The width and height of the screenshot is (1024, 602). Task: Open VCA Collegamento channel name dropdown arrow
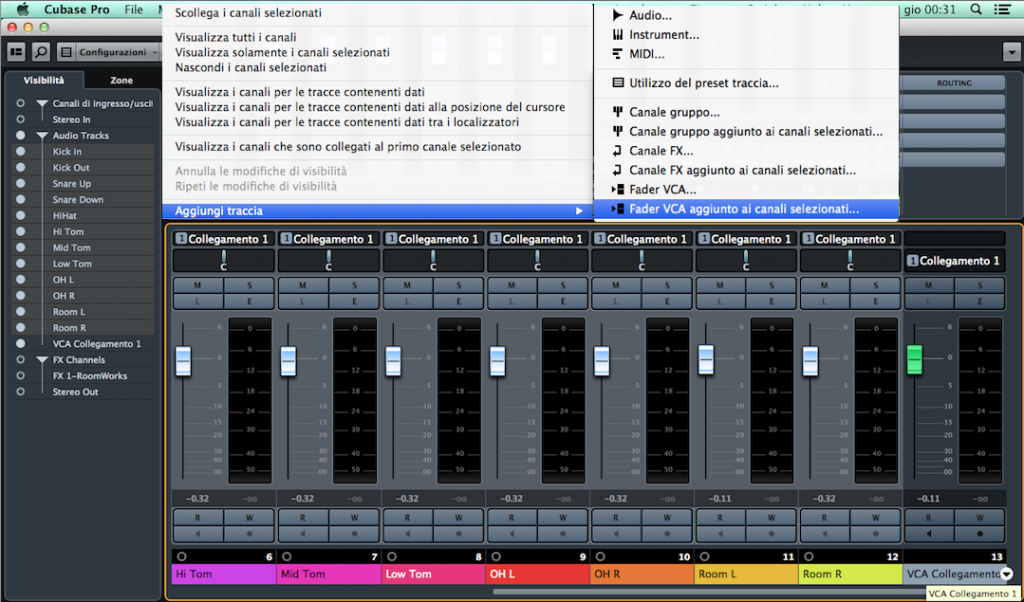(1006, 575)
